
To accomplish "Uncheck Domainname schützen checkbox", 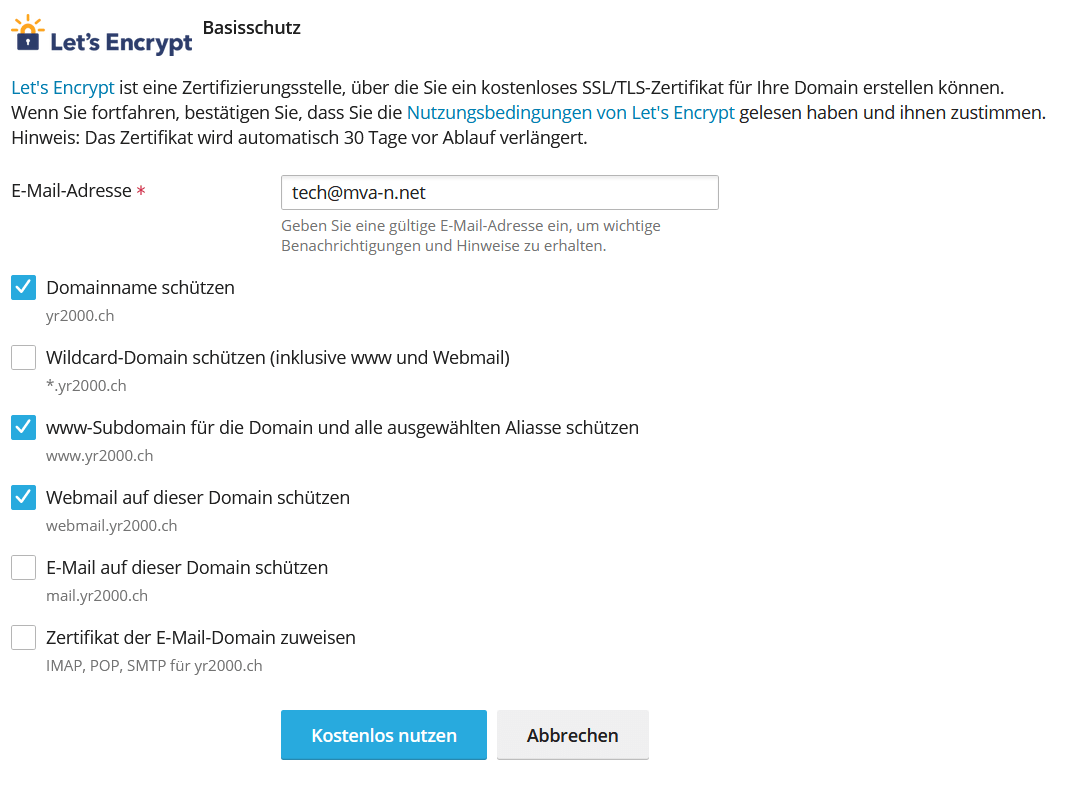I will pyautogui.click(x=24, y=288).
